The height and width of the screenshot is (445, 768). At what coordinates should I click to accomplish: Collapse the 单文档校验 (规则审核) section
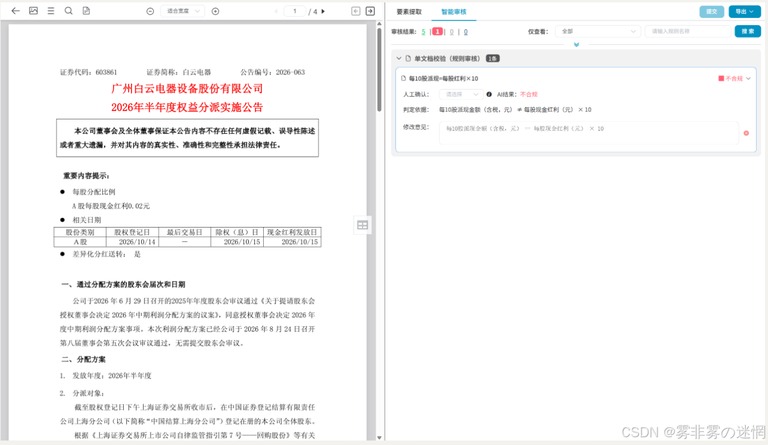399,58
